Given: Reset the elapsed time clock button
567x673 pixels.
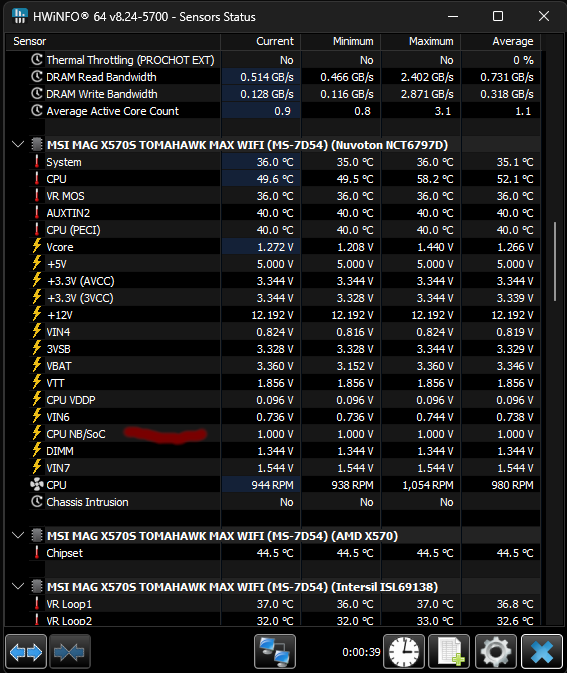Looking at the screenshot, I should [x=404, y=652].
